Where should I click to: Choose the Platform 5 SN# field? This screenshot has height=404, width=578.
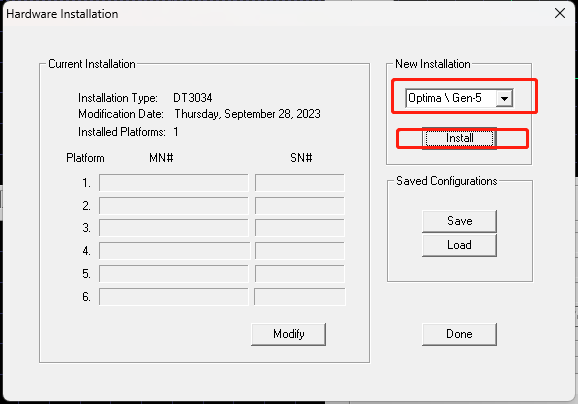point(300,274)
